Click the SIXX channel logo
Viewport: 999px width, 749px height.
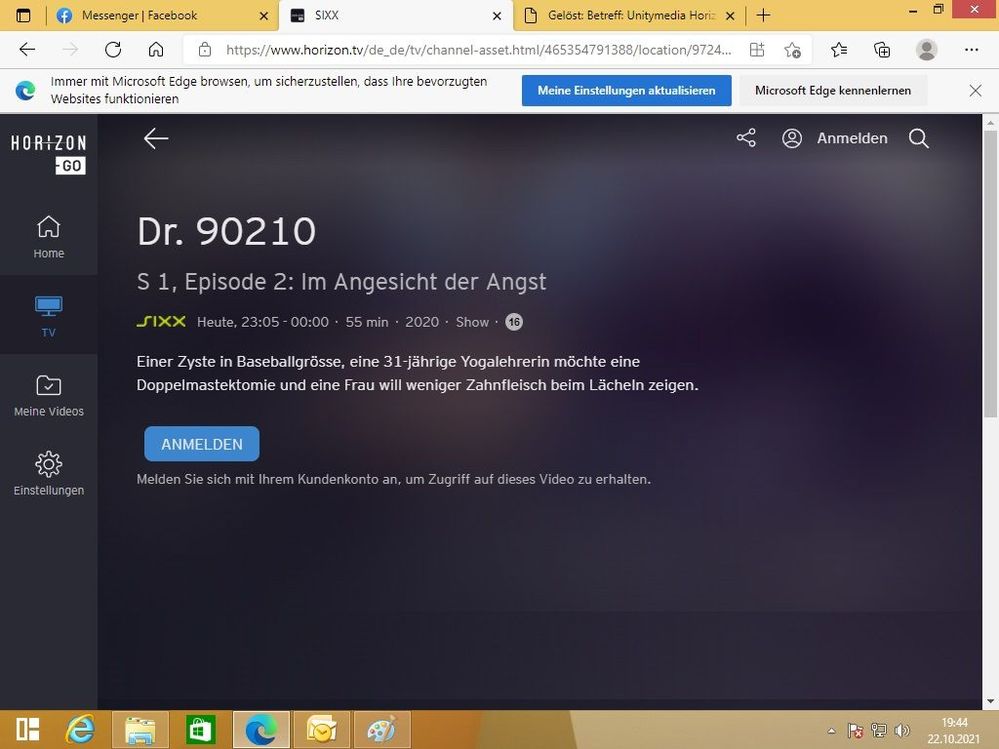pyautogui.click(x=161, y=322)
